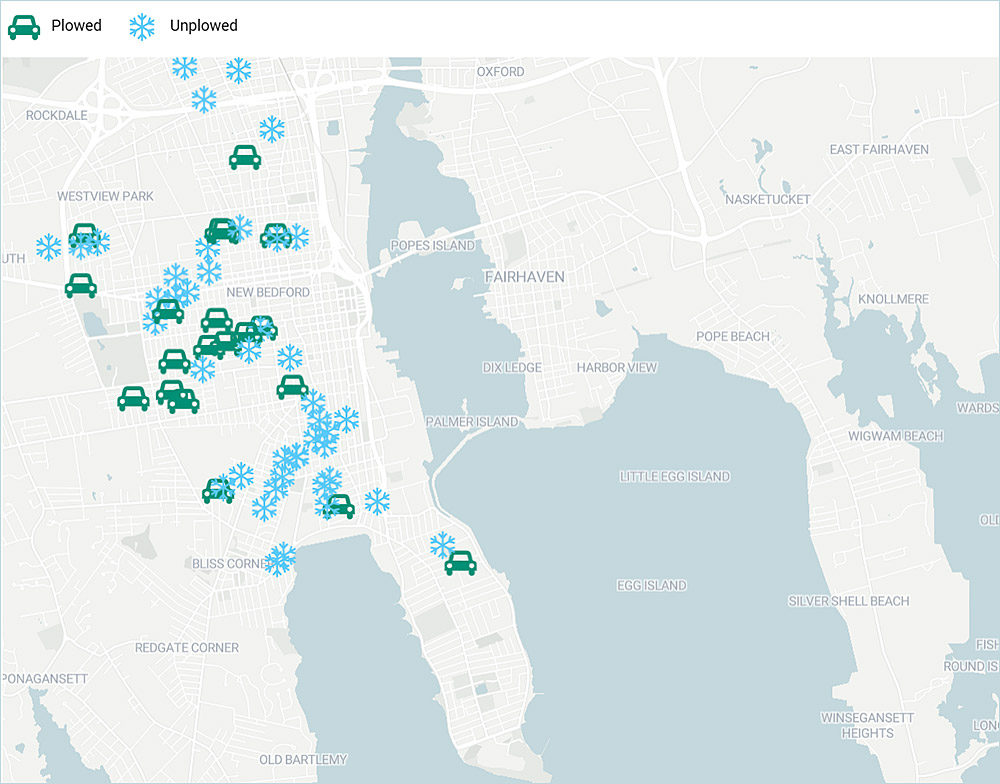The width and height of the screenshot is (1000, 784).
Task: Select the Redgate Corner map label
Action: click(x=187, y=648)
